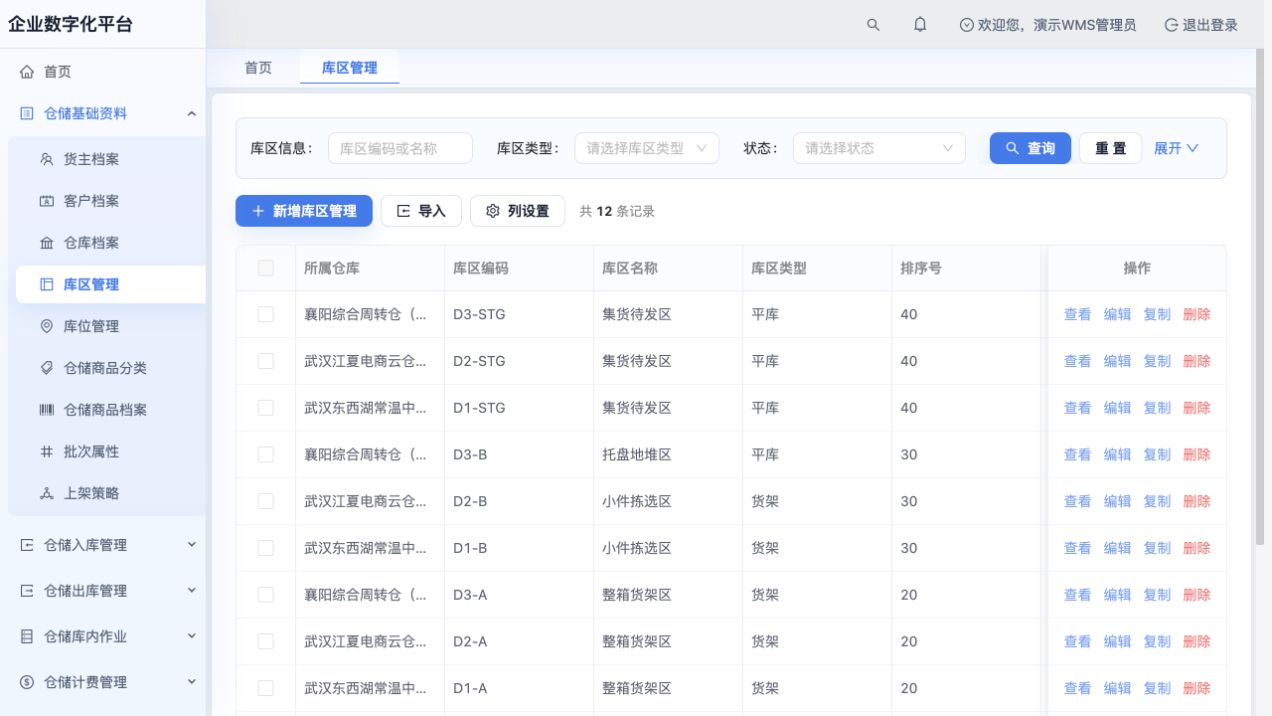
Task: Check the box for row D3-A
Action: [x=266, y=595]
